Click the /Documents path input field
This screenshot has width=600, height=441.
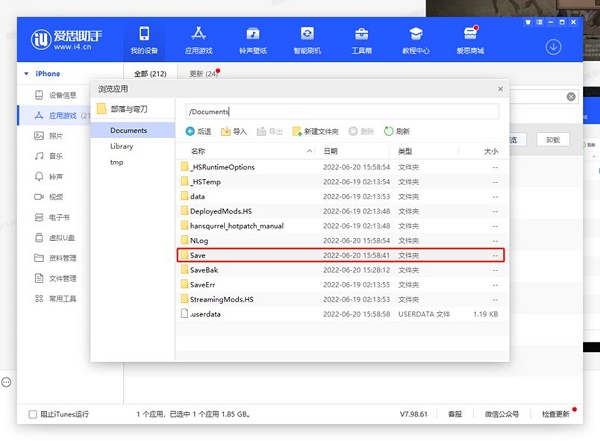click(x=342, y=112)
